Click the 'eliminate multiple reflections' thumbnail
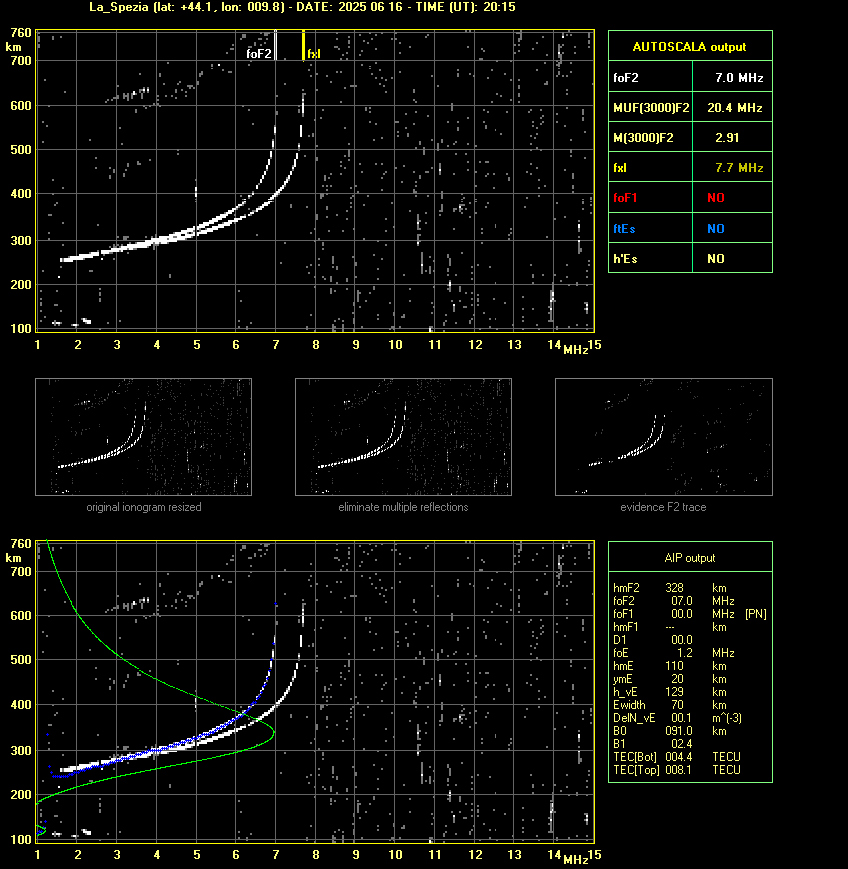 tap(403, 437)
